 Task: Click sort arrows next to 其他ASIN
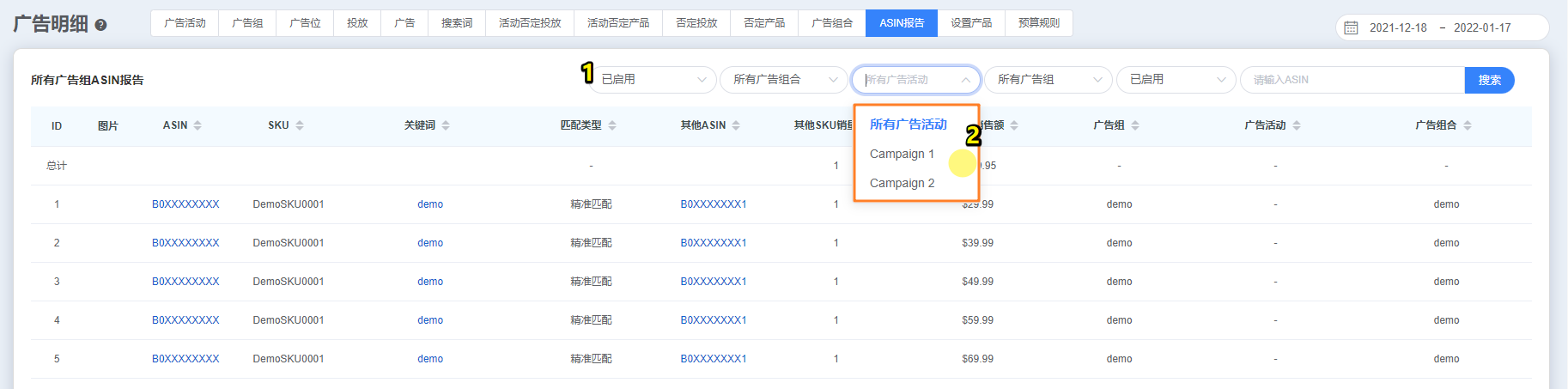(736, 125)
